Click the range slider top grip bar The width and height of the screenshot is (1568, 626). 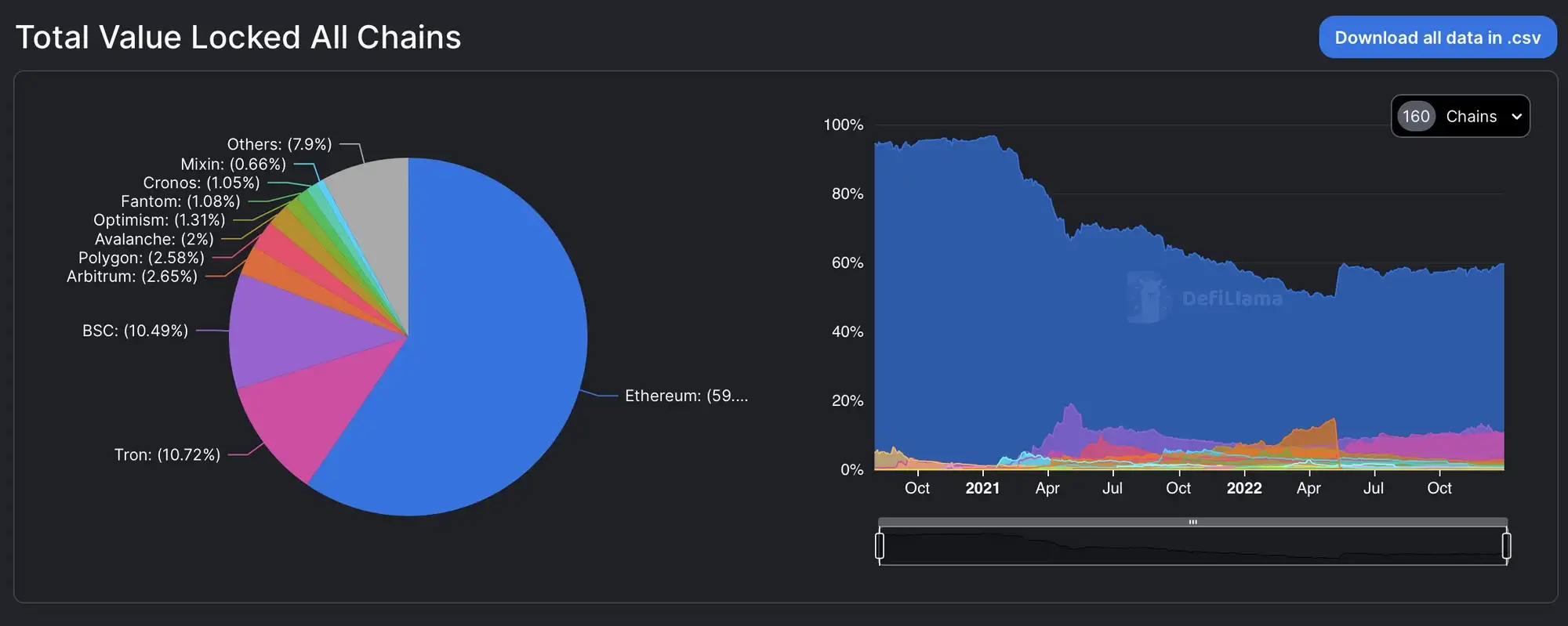pyautogui.click(x=1192, y=522)
